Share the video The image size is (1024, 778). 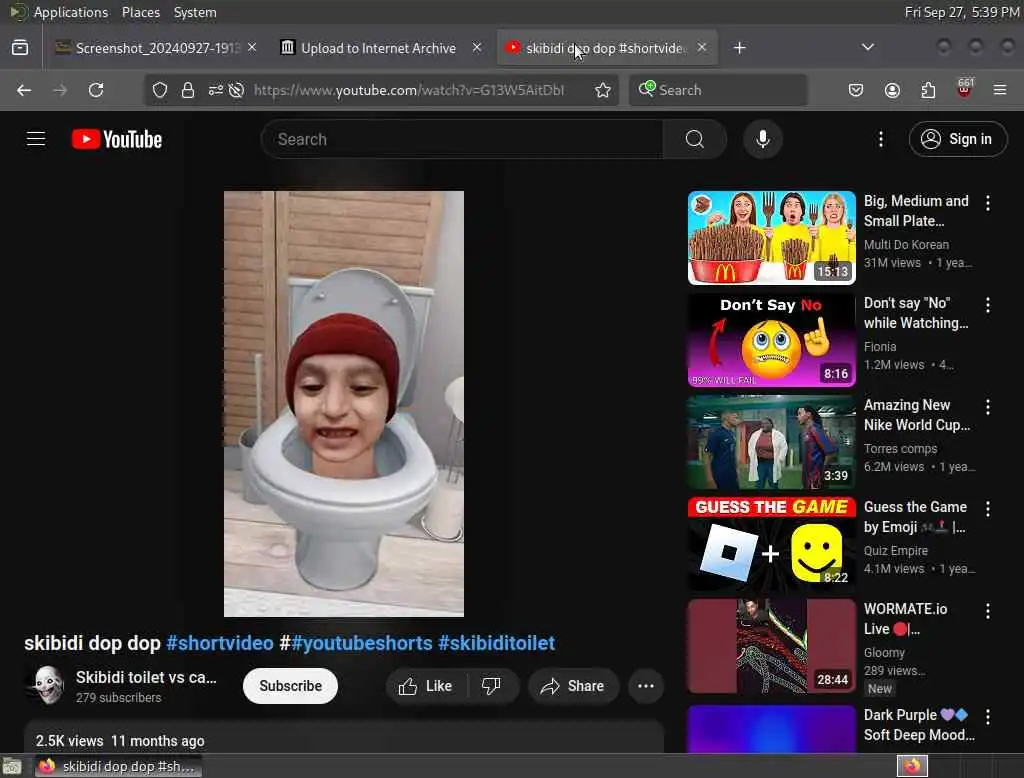coord(573,686)
